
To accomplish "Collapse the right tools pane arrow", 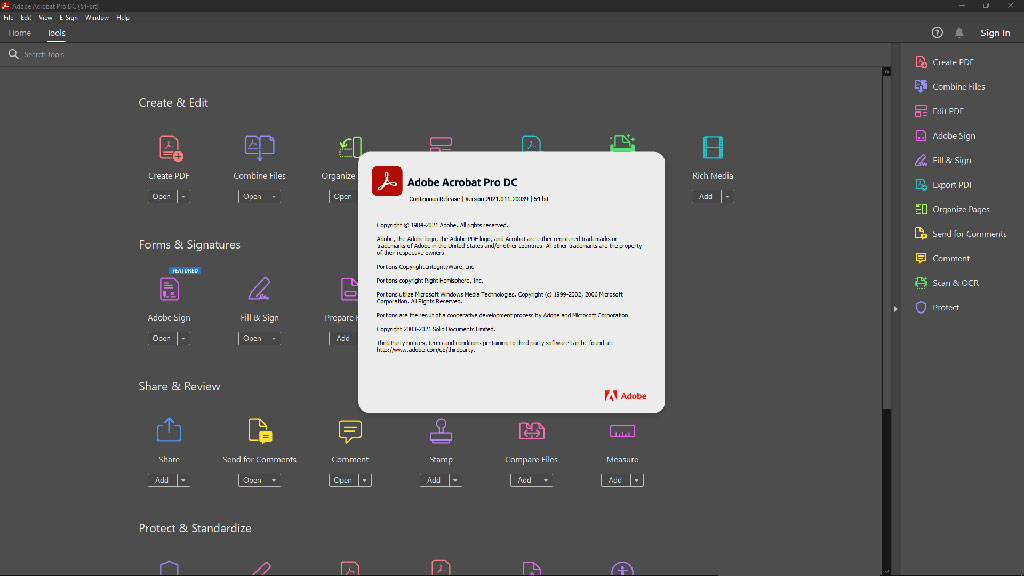I will 895,309.
